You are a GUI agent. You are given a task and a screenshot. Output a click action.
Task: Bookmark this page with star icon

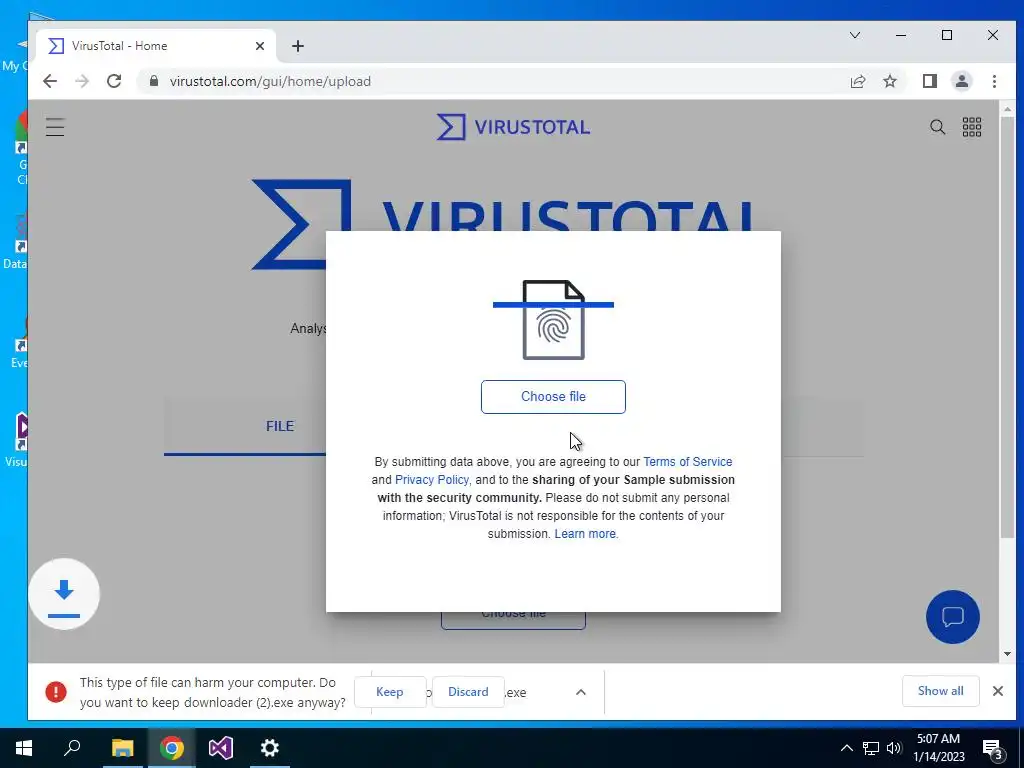(890, 81)
